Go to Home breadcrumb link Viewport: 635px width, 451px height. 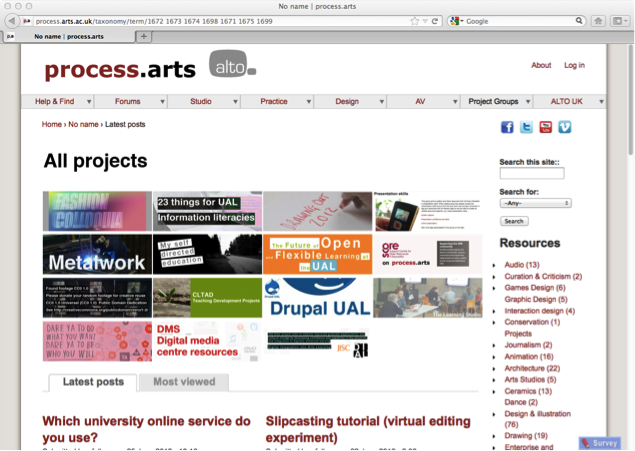pos(51,124)
